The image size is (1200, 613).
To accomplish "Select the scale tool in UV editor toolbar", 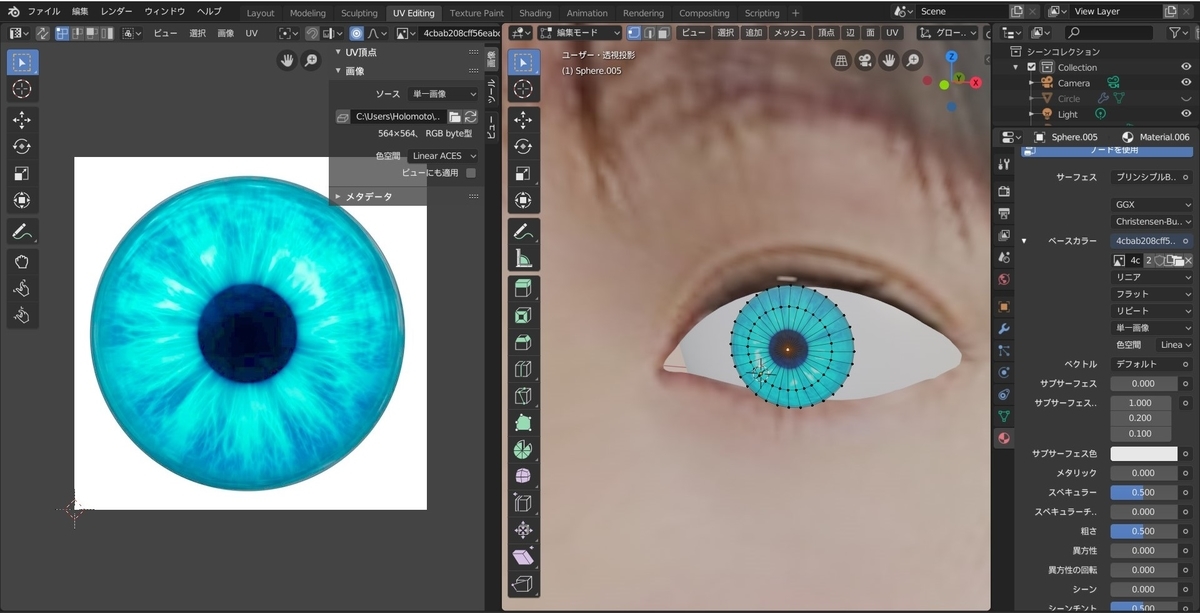I will [22, 174].
